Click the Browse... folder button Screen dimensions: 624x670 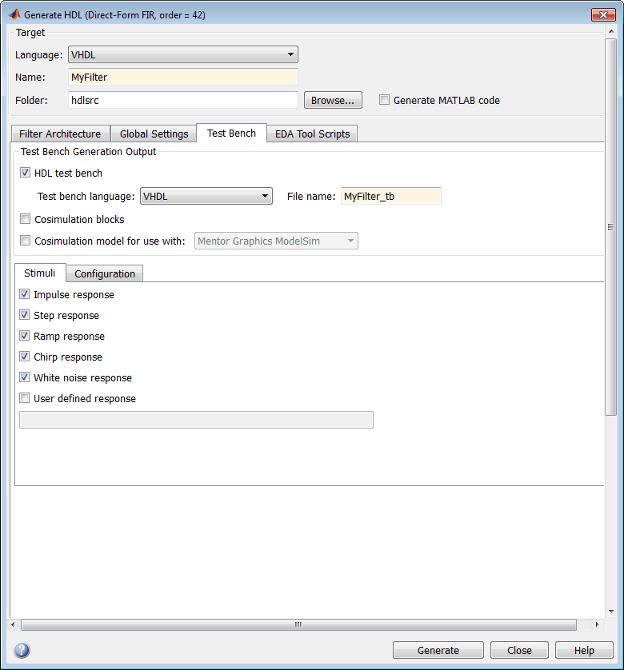pos(333,100)
